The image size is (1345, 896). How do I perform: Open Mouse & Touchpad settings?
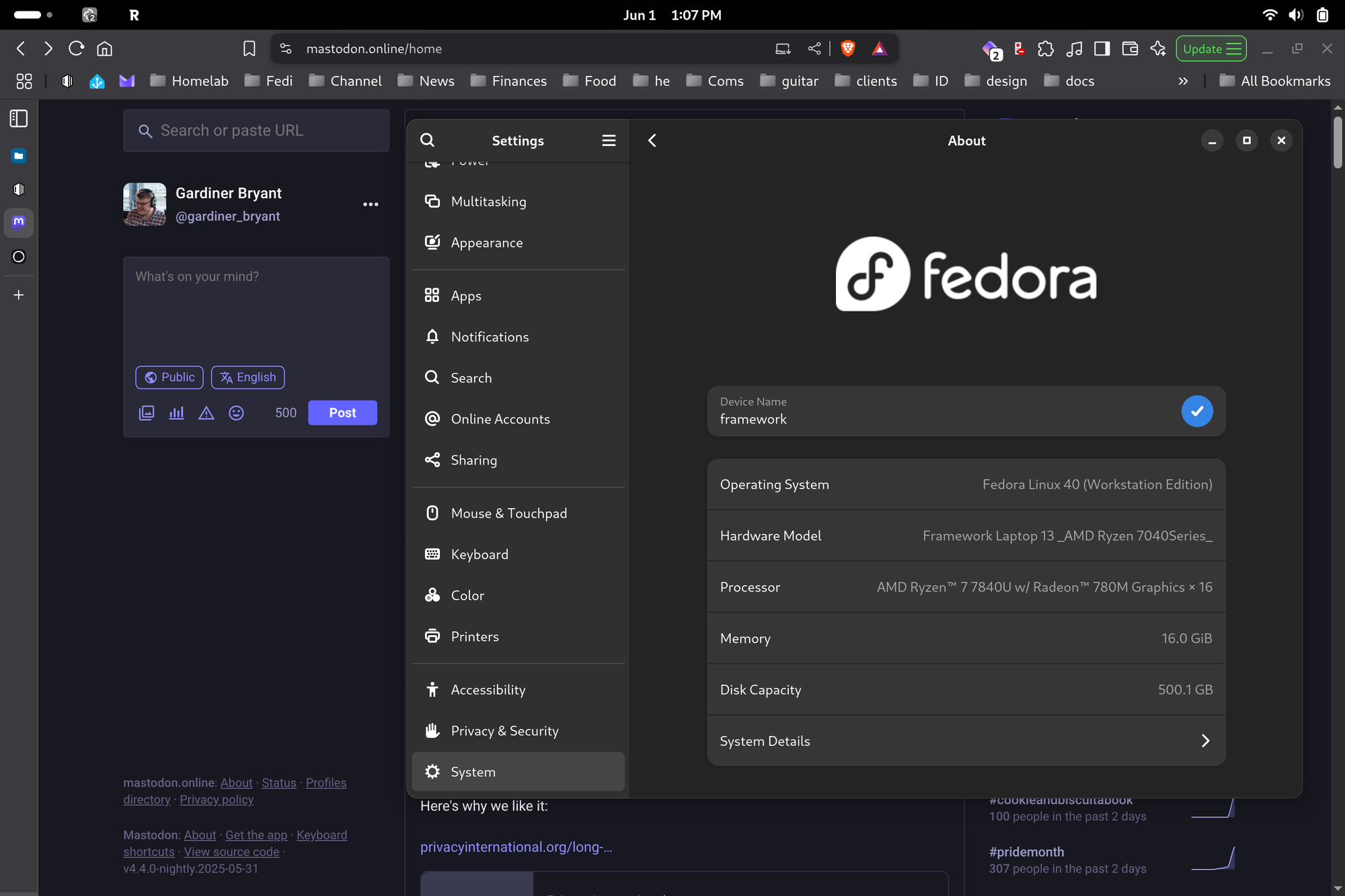coord(518,514)
